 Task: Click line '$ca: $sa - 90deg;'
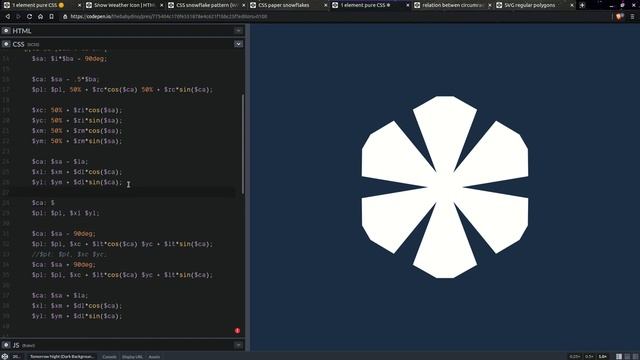(x=64, y=233)
